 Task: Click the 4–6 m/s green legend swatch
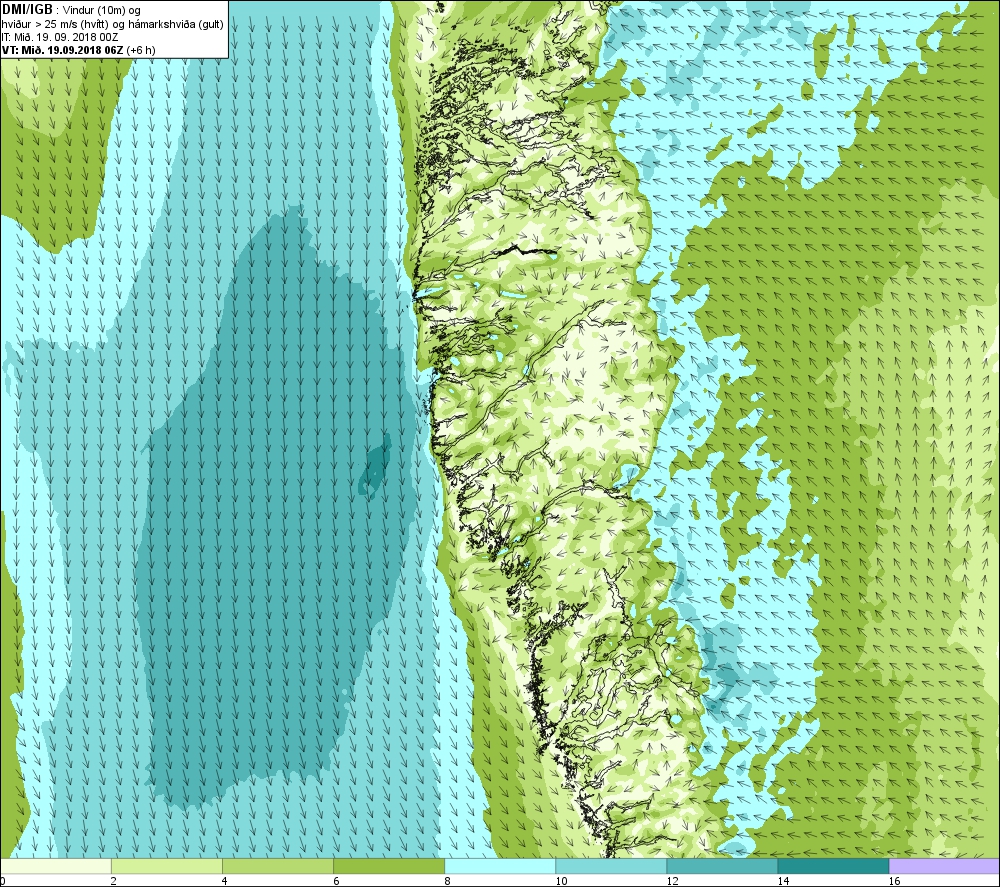277,866
